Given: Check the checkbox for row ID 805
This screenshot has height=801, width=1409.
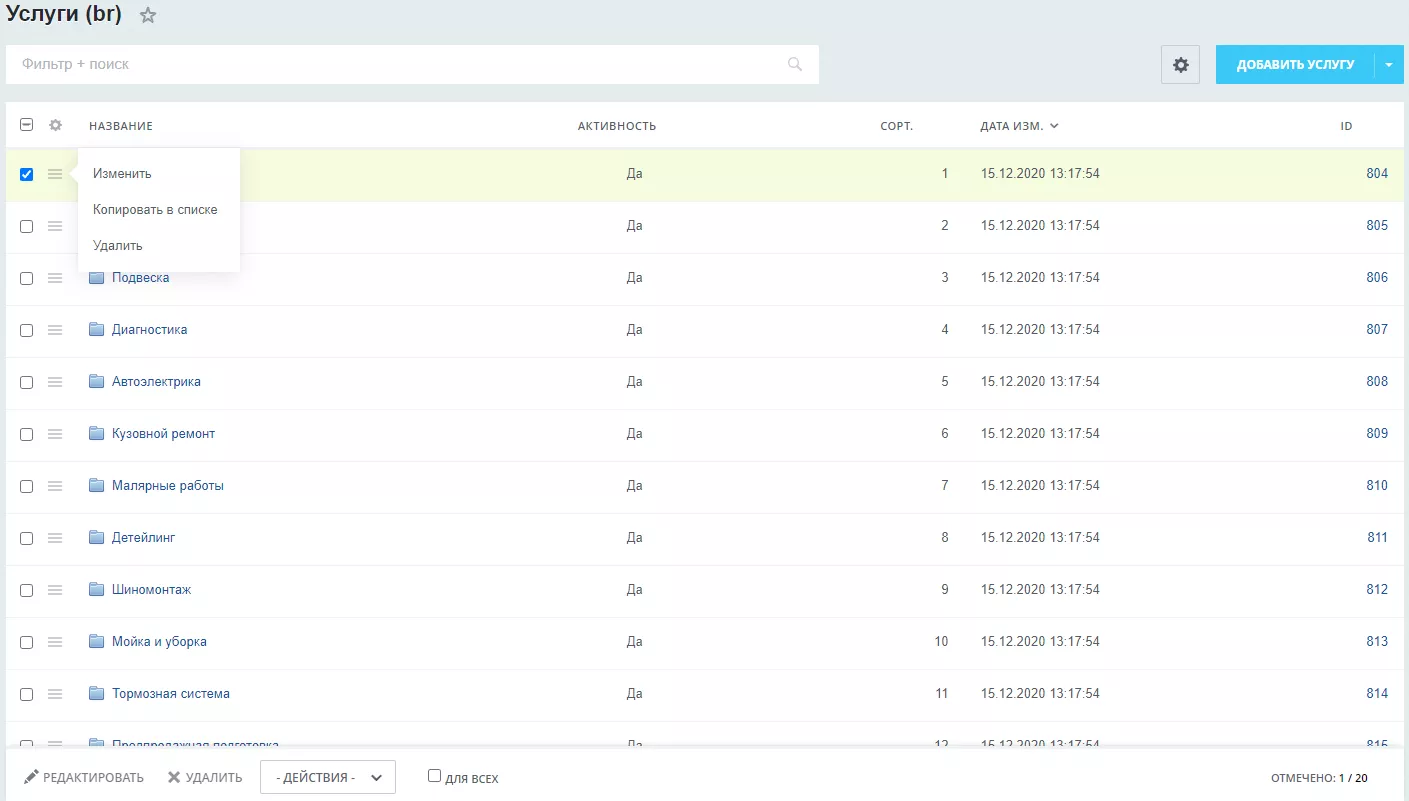Looking at the screenshot, I should coord(27,226).
